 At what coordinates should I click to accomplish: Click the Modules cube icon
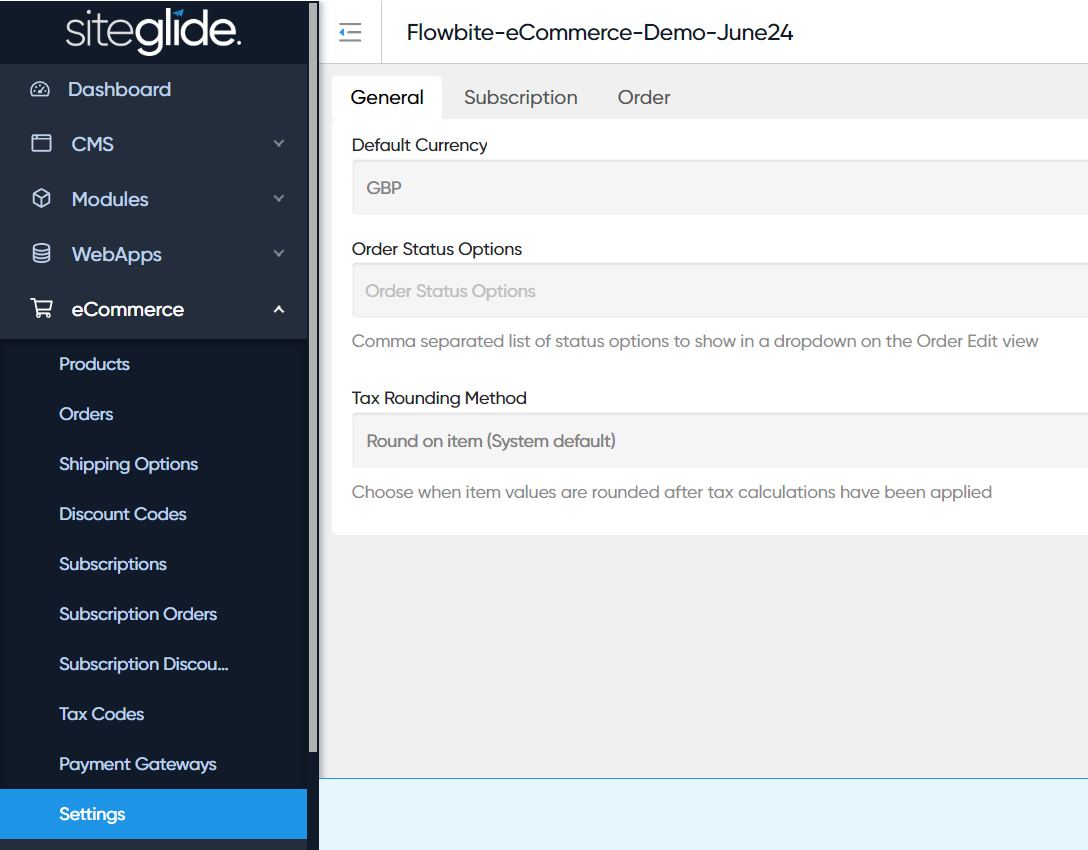coord(41,199)
